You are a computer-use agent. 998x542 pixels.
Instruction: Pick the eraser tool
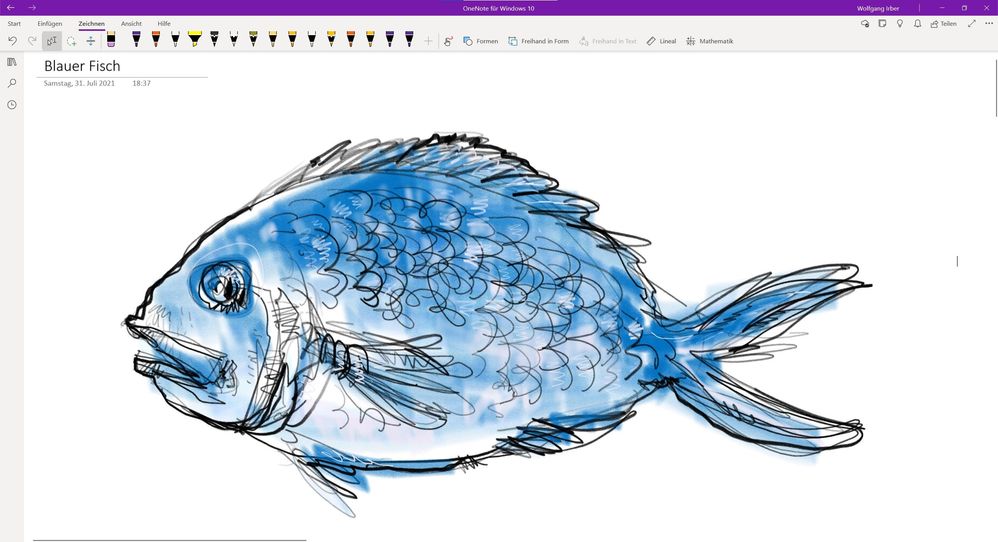pyautogui.click(x=111, y=39)
